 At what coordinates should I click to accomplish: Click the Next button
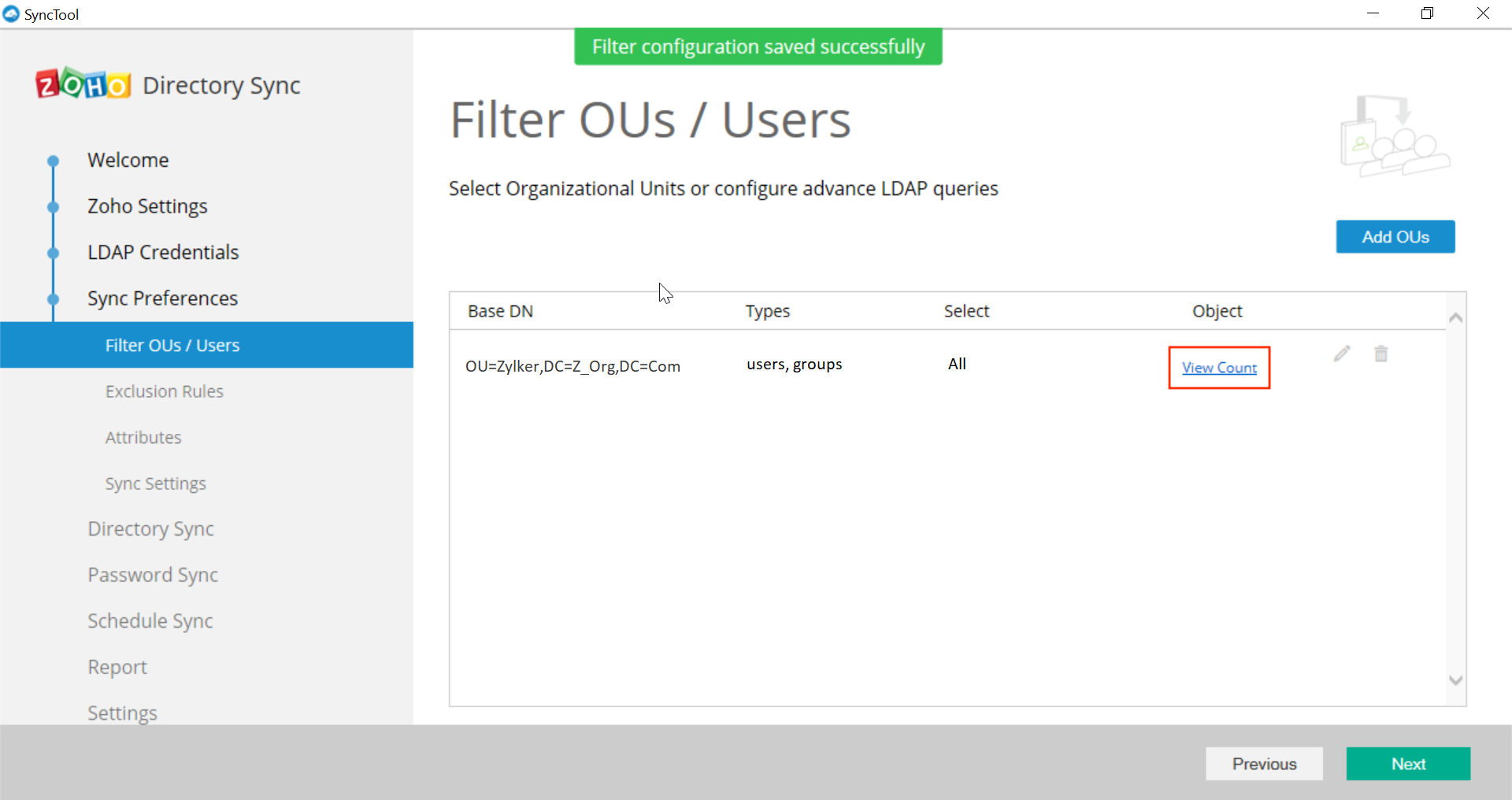1408,763
